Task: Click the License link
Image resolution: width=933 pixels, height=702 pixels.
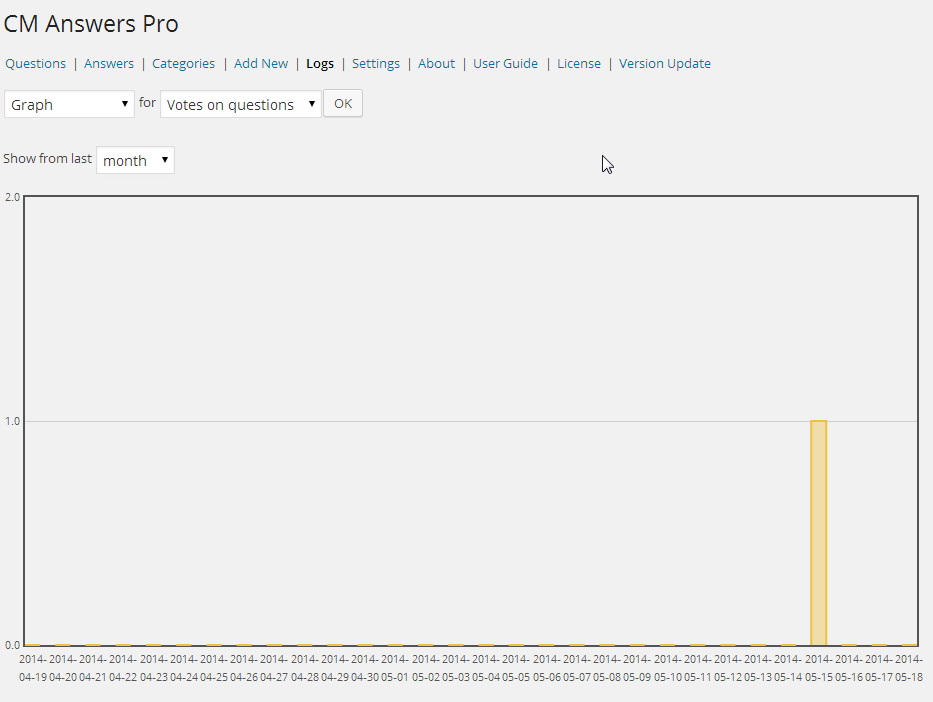Action: [579, 64]
